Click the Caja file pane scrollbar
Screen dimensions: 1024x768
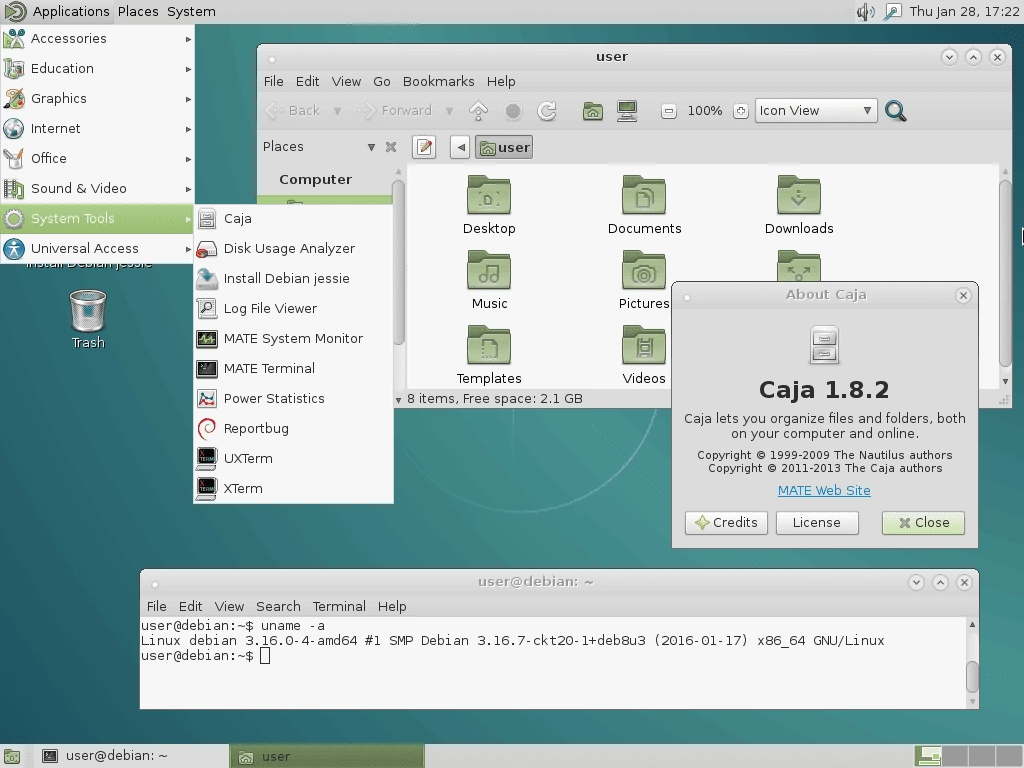(1005, 276)
